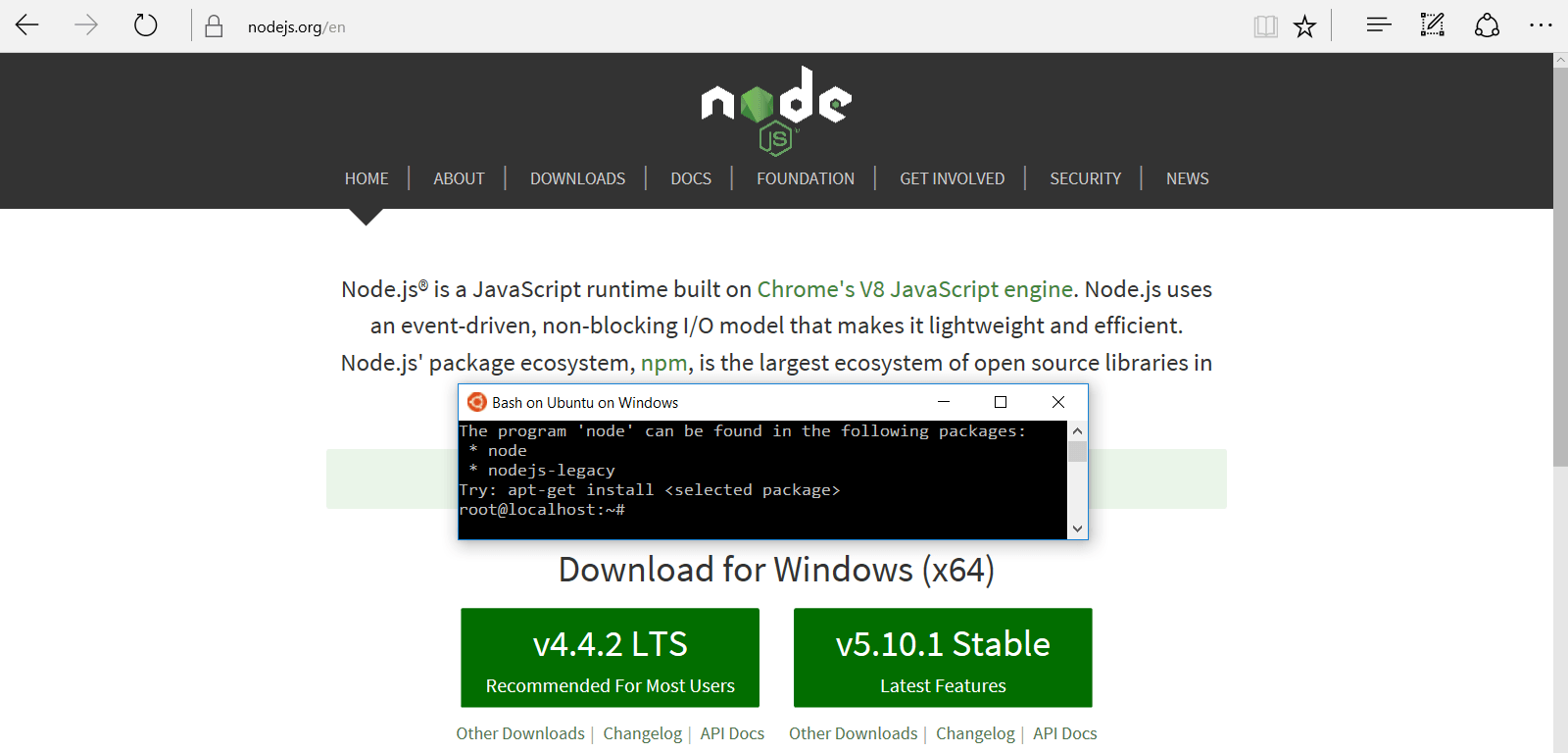
Task: Open API Docs under LTS
Action: coord(732,733)
